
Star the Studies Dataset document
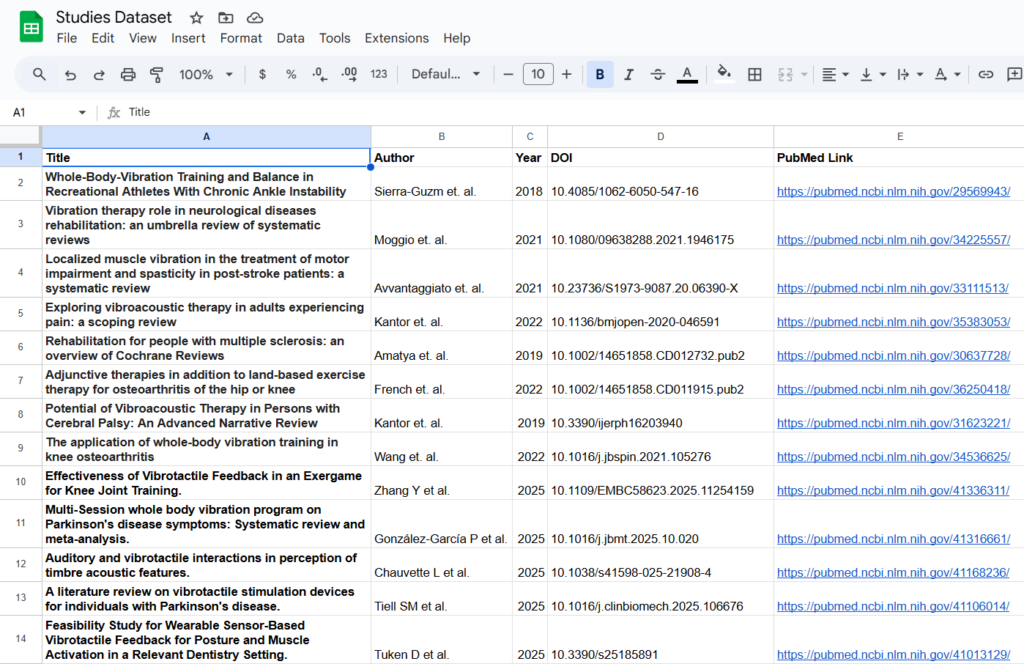pos(196,18)
